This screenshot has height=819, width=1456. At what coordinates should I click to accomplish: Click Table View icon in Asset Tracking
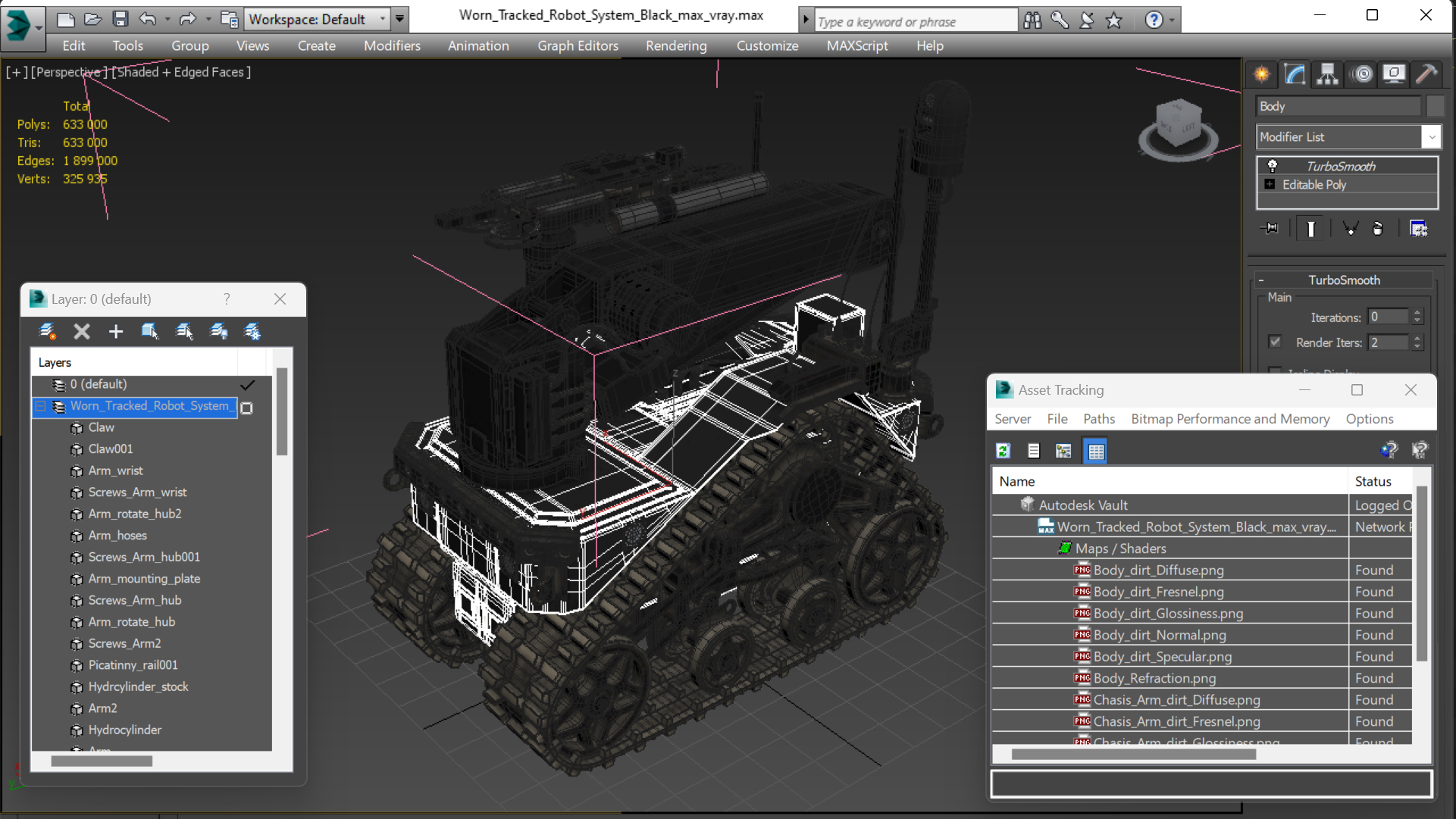coord(1096,451)
